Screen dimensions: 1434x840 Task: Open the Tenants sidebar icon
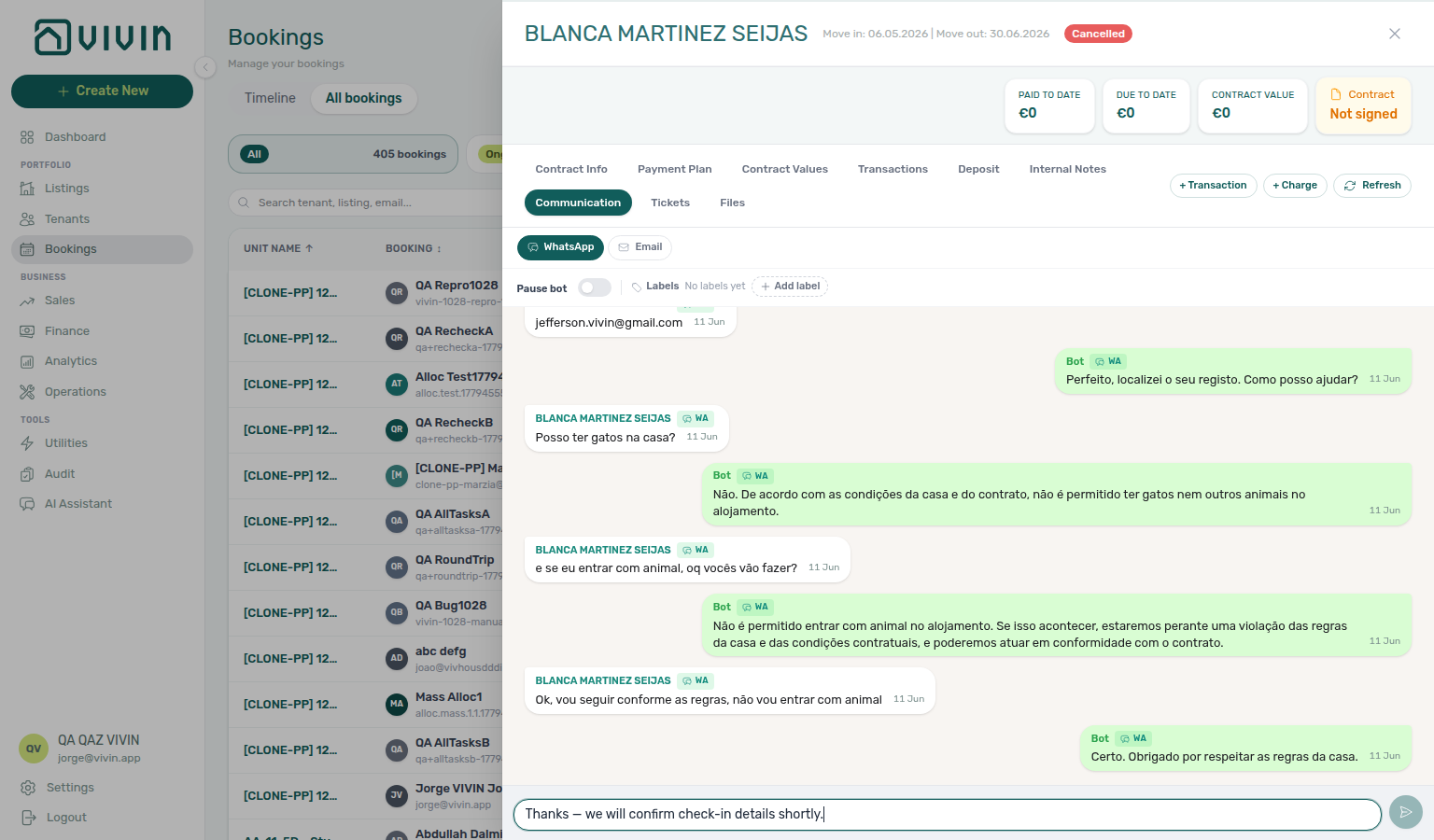pos(27,219)
